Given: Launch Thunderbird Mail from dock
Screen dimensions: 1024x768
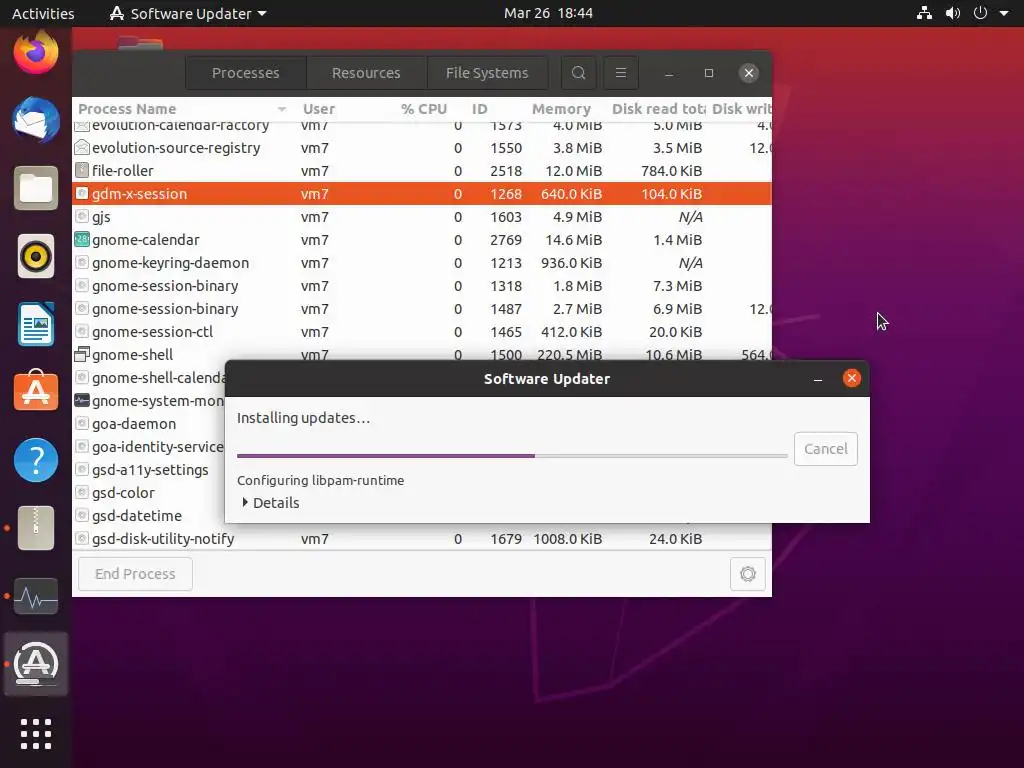Looking at the screenshot, I should pyautogui.click(x=36, y=120).
